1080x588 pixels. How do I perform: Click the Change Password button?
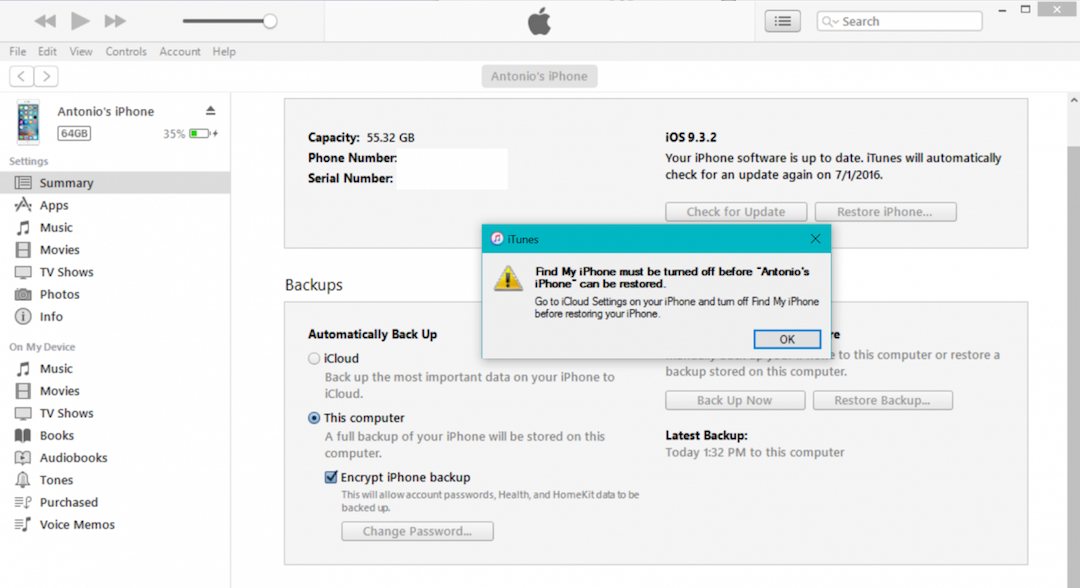[x=417, y=531]
